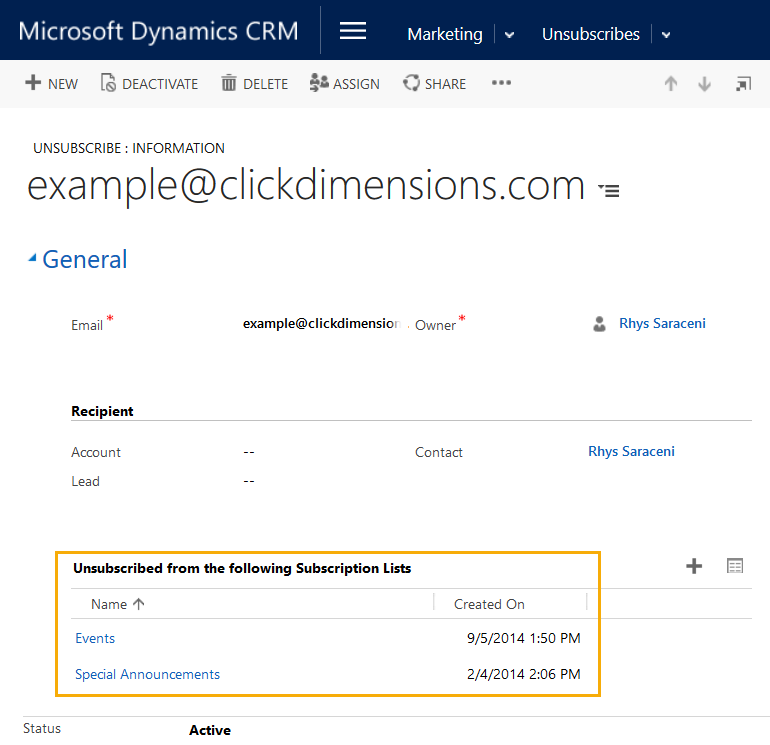Open the Events subscription list link
This screenshot has height=745, width=770.
tap(95, 638)
